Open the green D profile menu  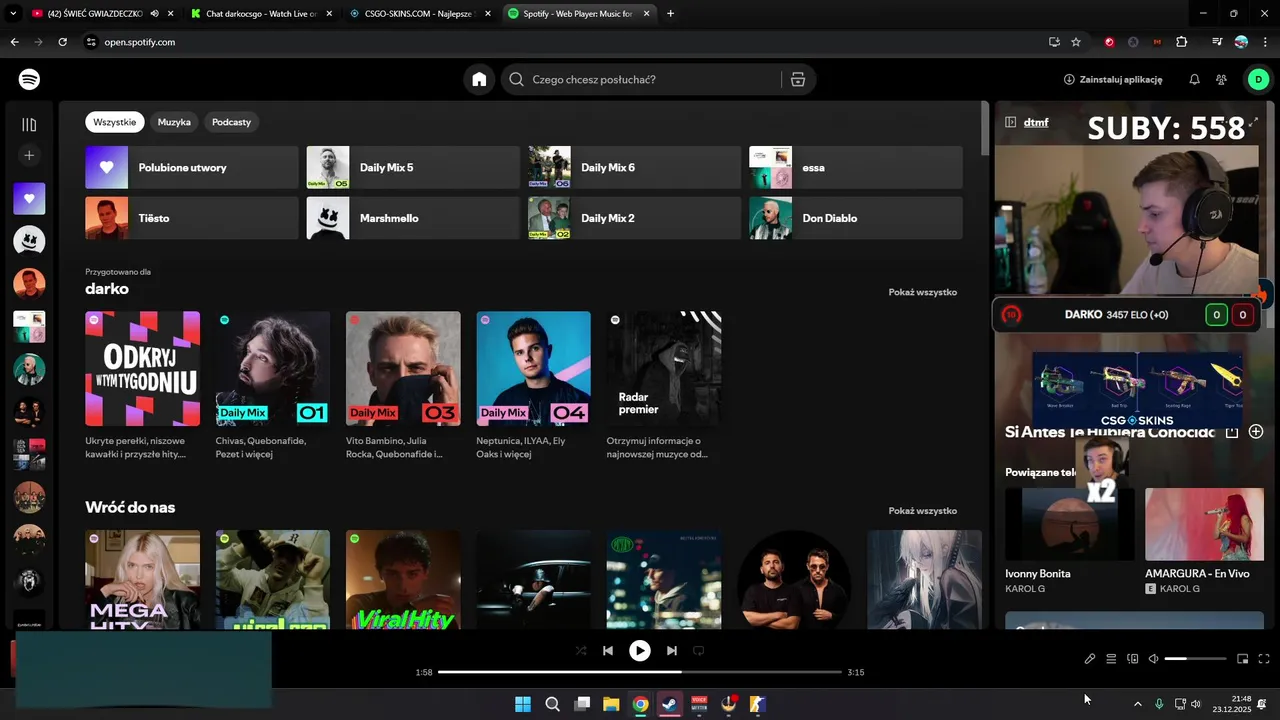pyautogui.click(x=1258, y=79)
